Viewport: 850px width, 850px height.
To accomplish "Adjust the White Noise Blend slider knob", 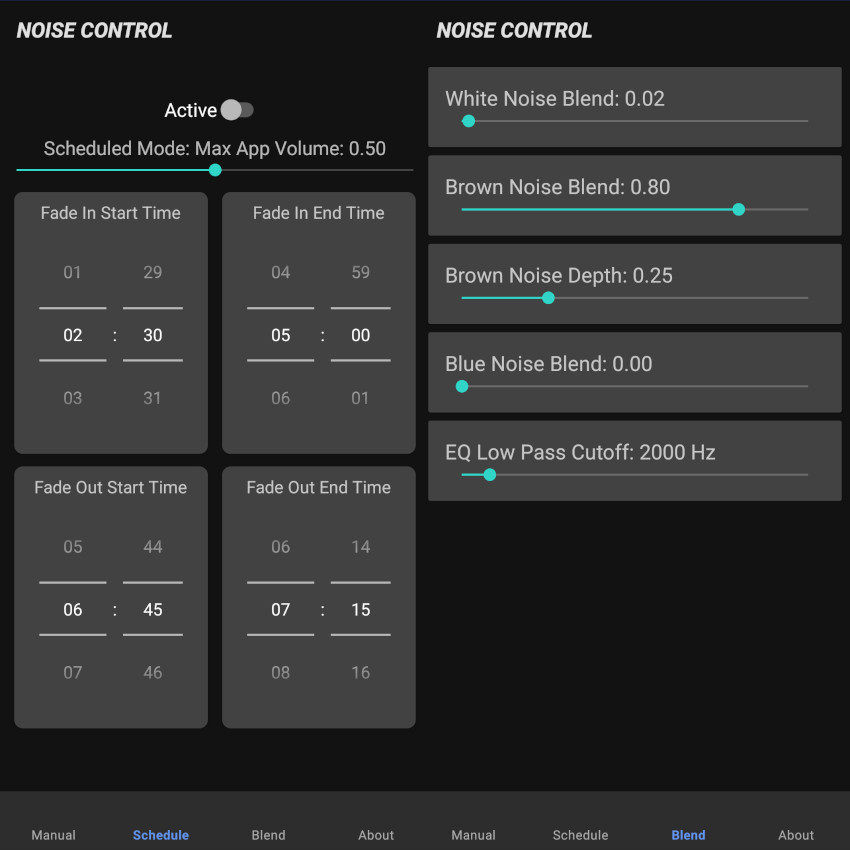I will (x=468, y=121).
